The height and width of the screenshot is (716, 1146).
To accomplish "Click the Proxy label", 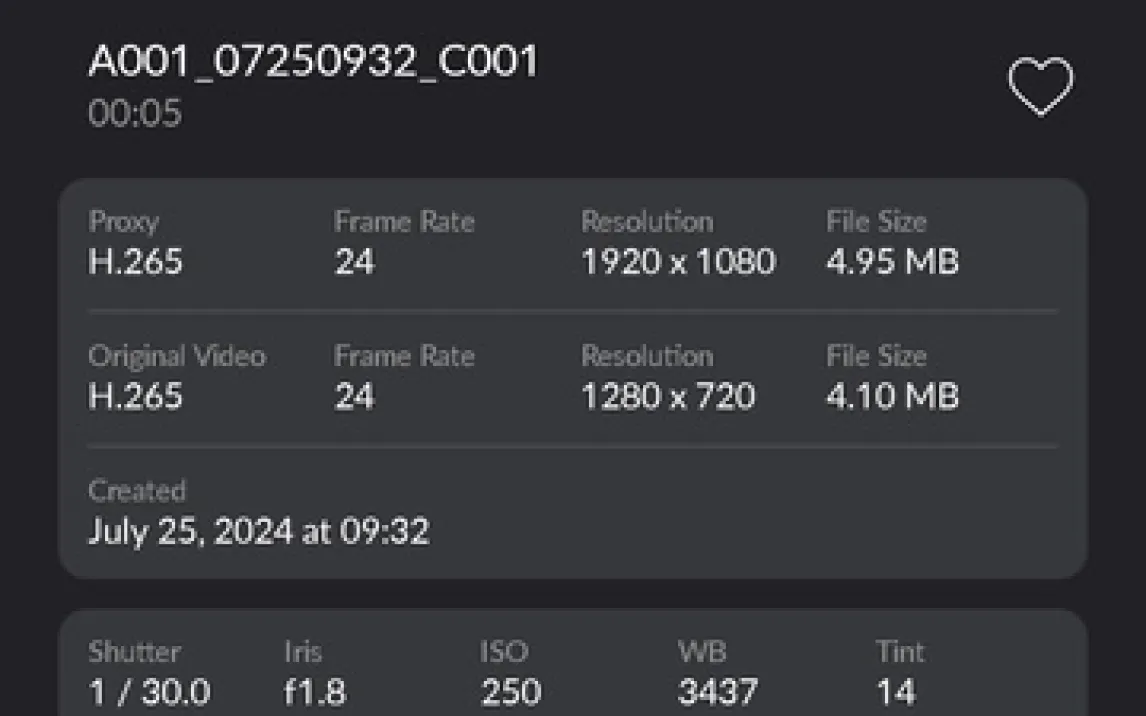I will (123, 221).
